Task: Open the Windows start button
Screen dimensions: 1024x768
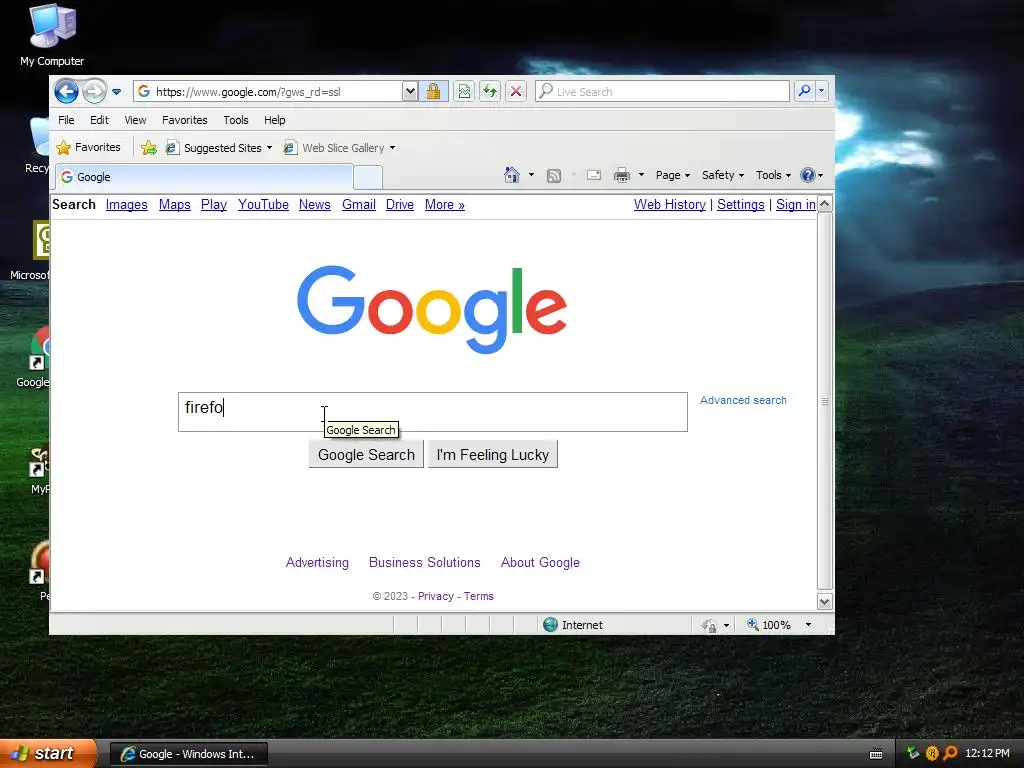Action: click(x=46, y=754)
